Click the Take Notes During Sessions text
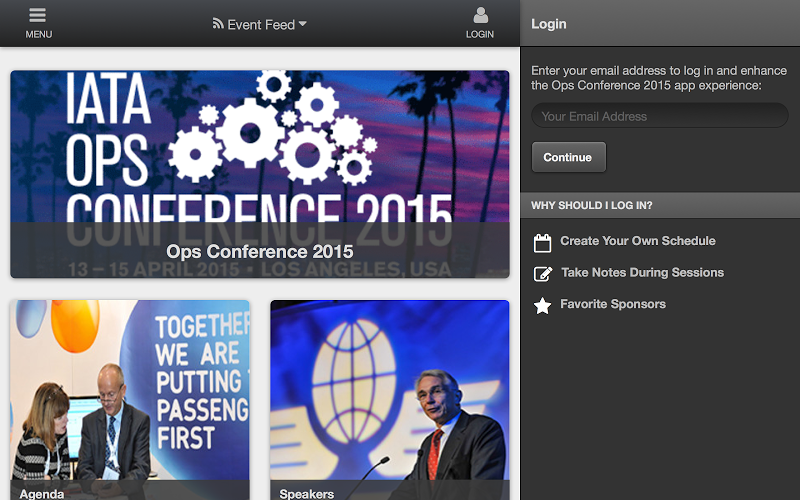Viewport: 800px width, 500px height. click(x=642, y=272)
